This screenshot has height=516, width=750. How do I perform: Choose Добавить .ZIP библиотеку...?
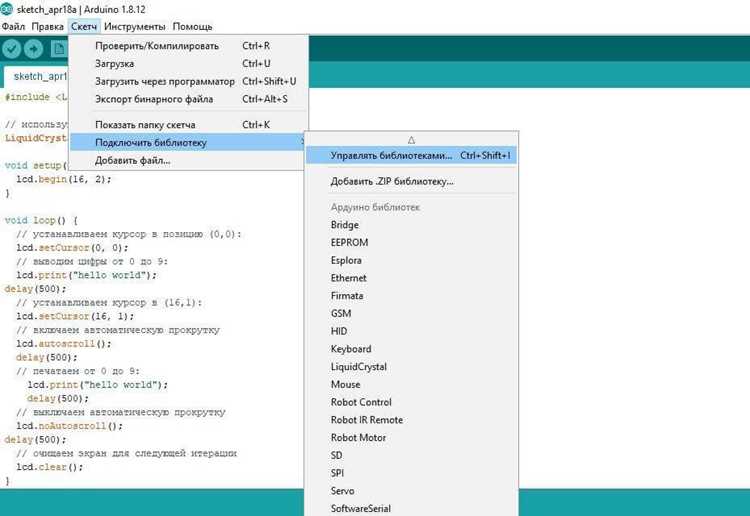(x=411, y=181)
